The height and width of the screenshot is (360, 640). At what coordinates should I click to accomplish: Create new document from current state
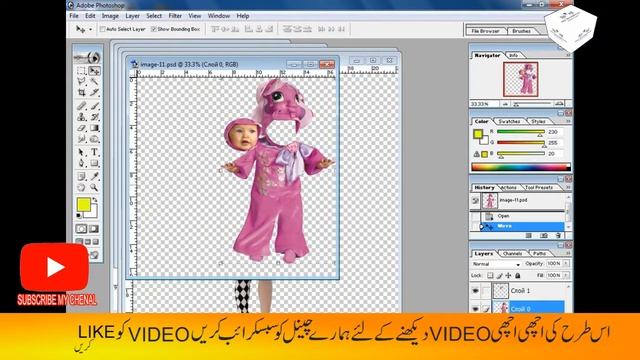coord(529,236)
